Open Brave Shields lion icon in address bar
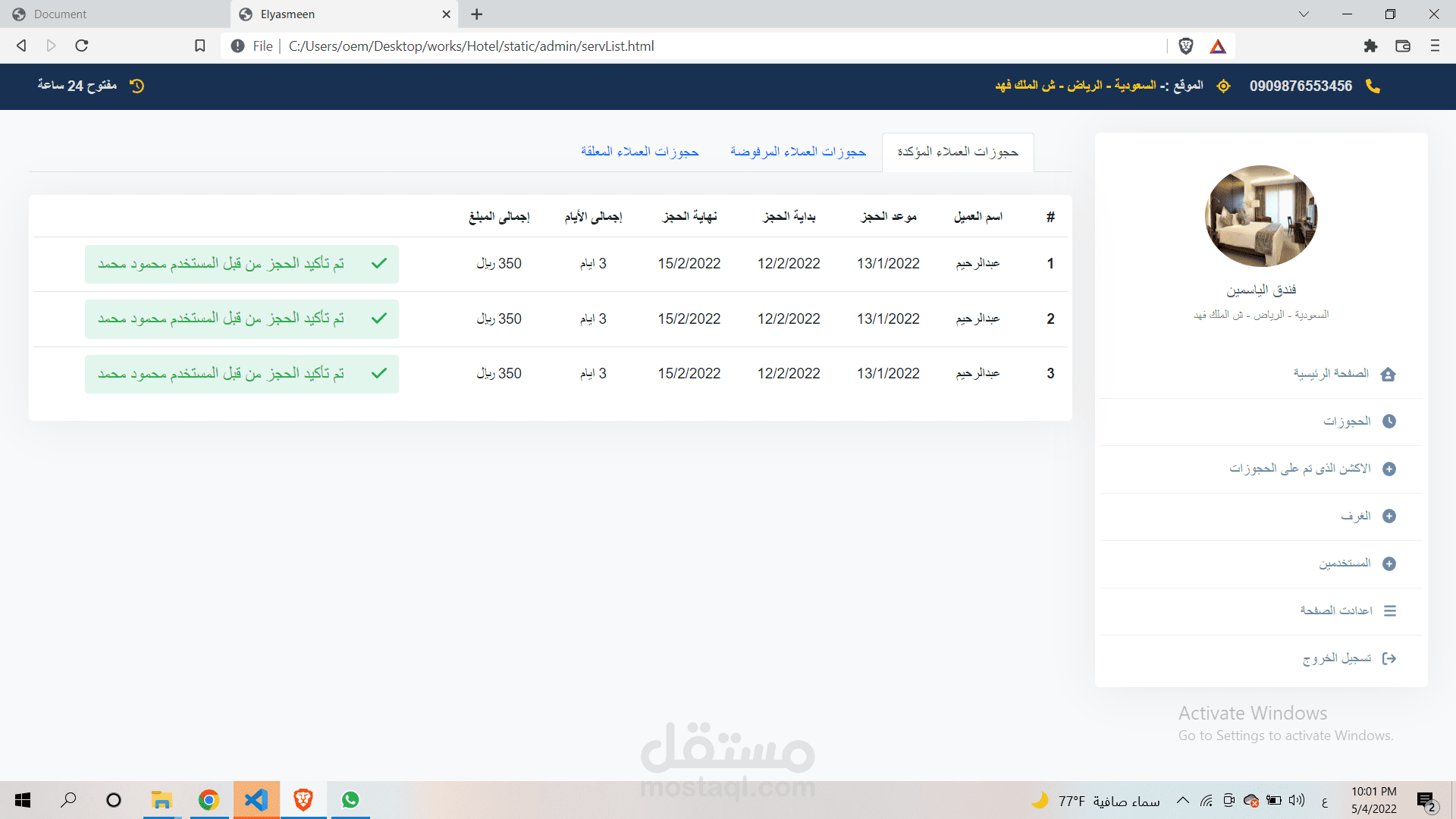This screenshot has height=819, width=1456. pos(1186,46)
